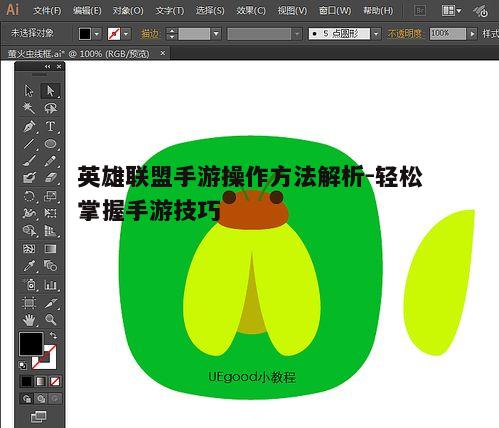Set paint mode to solid Color
This screenshot has width=499, height=428.
click(x=26, y=381)
